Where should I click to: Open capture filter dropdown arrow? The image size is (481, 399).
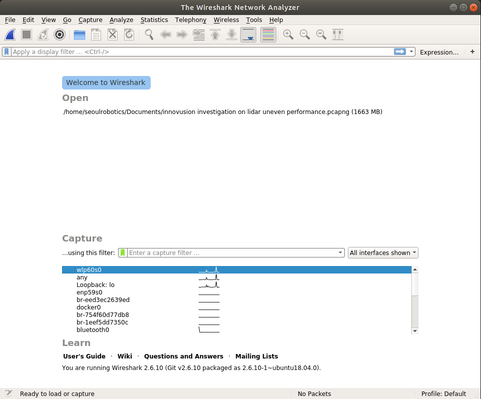click(340, 253)
